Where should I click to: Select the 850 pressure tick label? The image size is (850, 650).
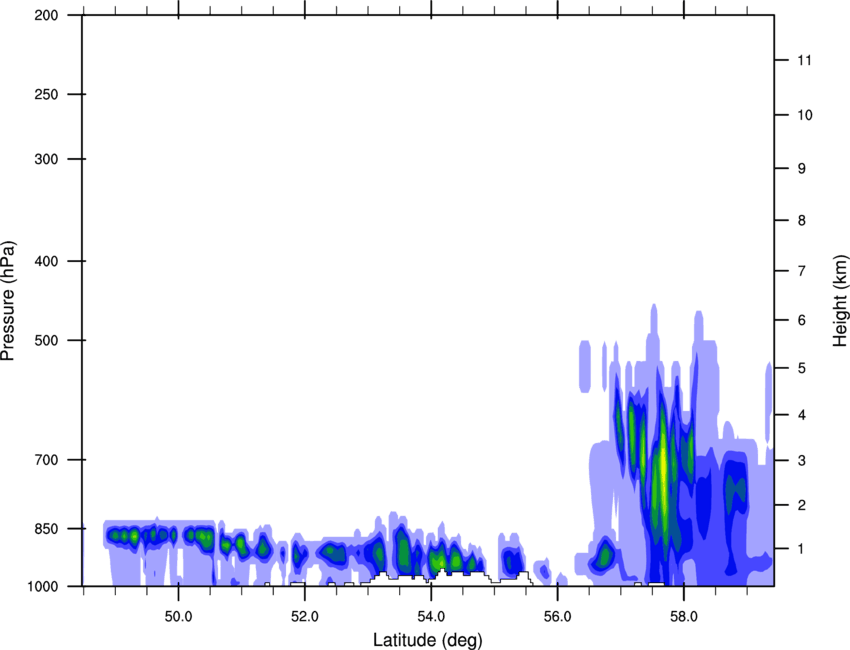tap(46, 528)
